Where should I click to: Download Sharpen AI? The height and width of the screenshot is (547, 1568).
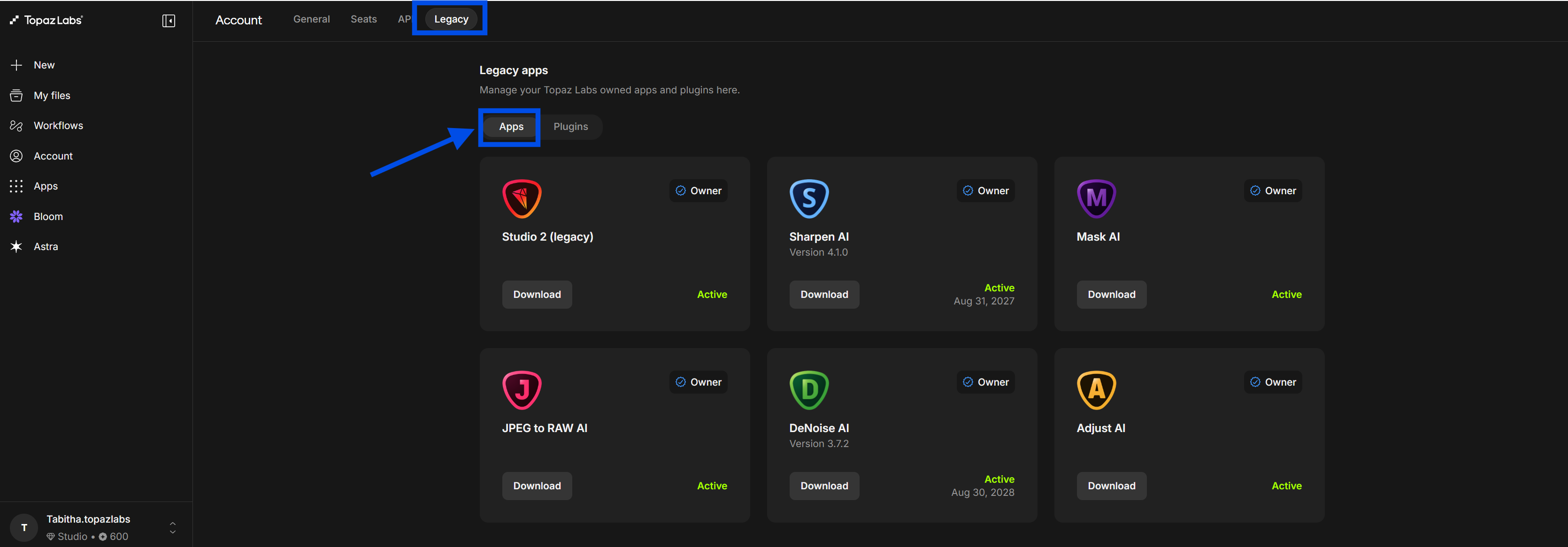(x=824, y=295)
